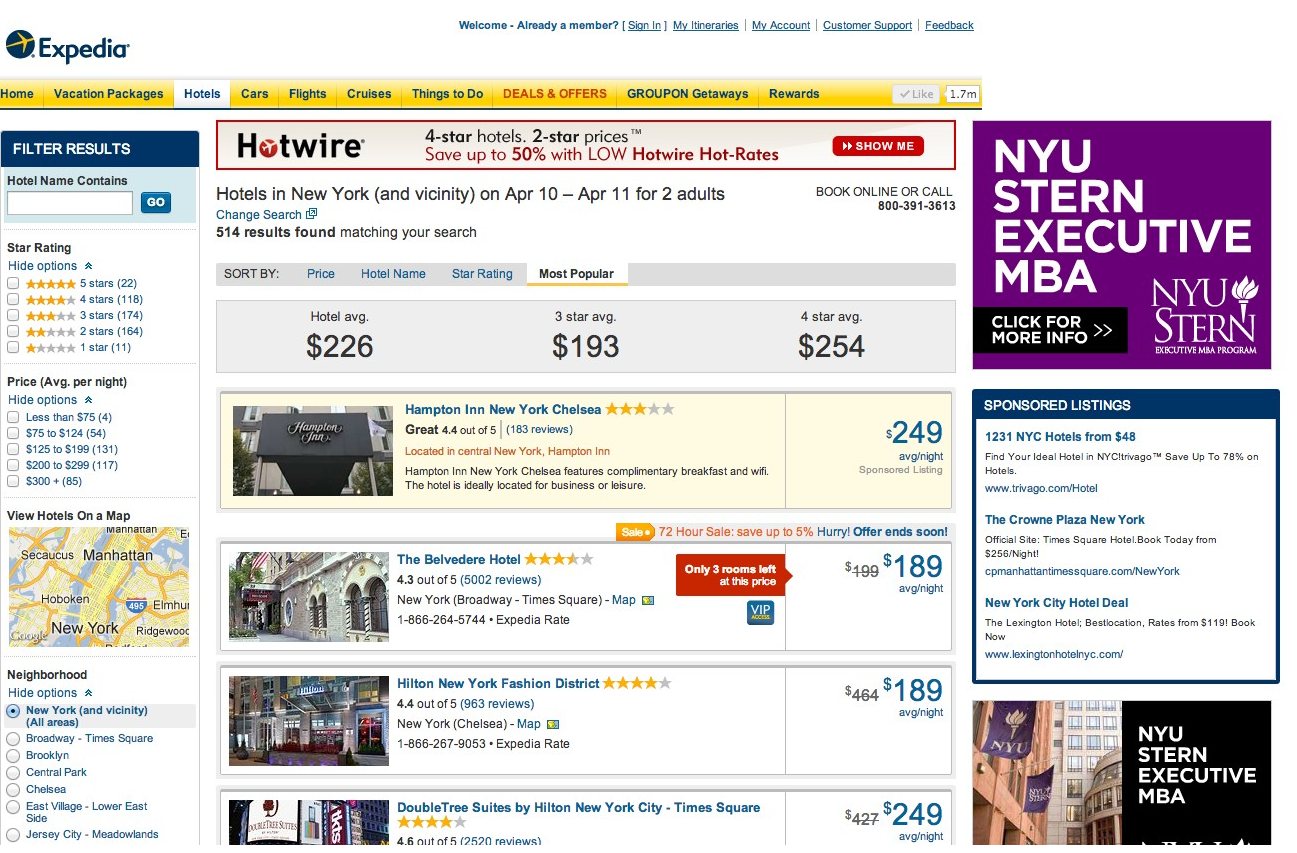Image resolution: width=1297 pixels, height=853 pixels.
Task: Click the Facebook Like button
Action: tap(916, 94)
